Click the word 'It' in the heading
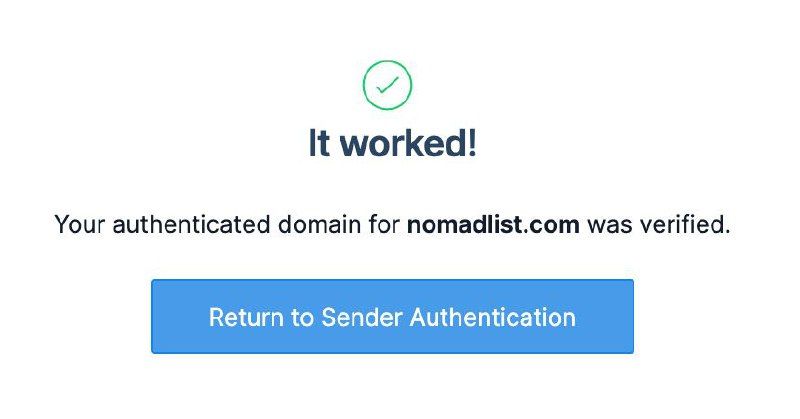 pyautogui.click(x=319, y=145)
